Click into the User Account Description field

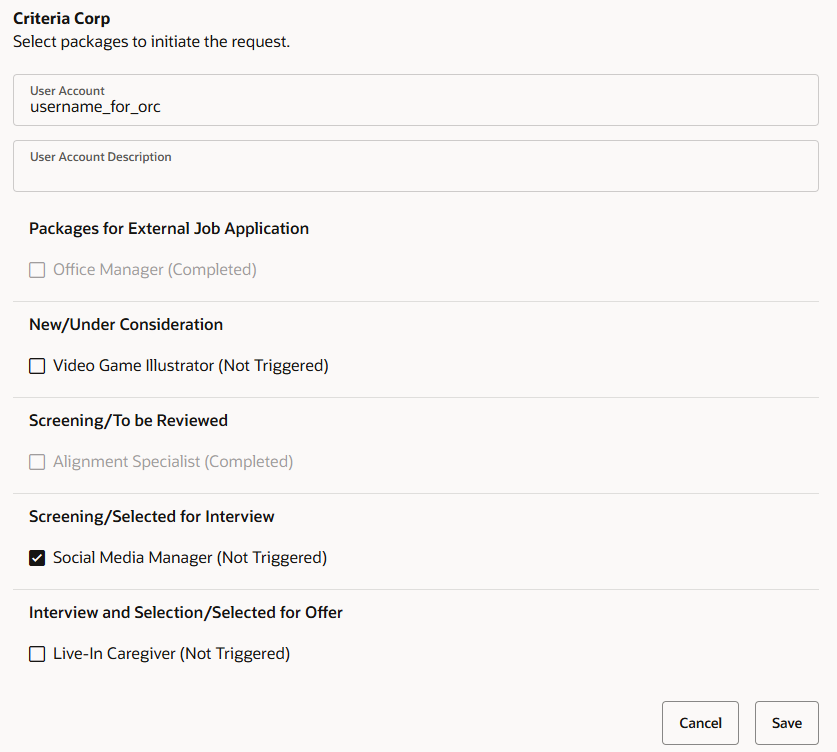coord(416,166)
